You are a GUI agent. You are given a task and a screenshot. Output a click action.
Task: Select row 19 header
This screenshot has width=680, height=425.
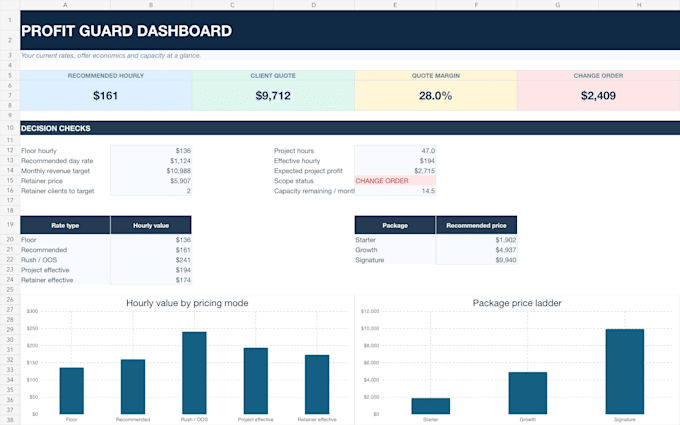pyautogui.click(x=10, y=225)
